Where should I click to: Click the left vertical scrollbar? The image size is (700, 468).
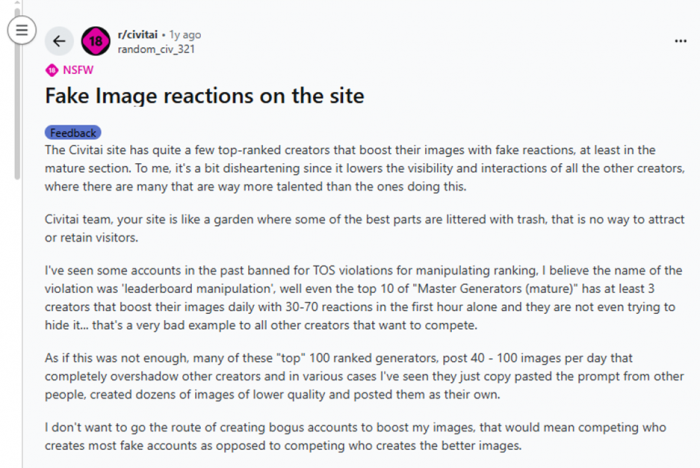pyautogui.click(x=17, y=120)
